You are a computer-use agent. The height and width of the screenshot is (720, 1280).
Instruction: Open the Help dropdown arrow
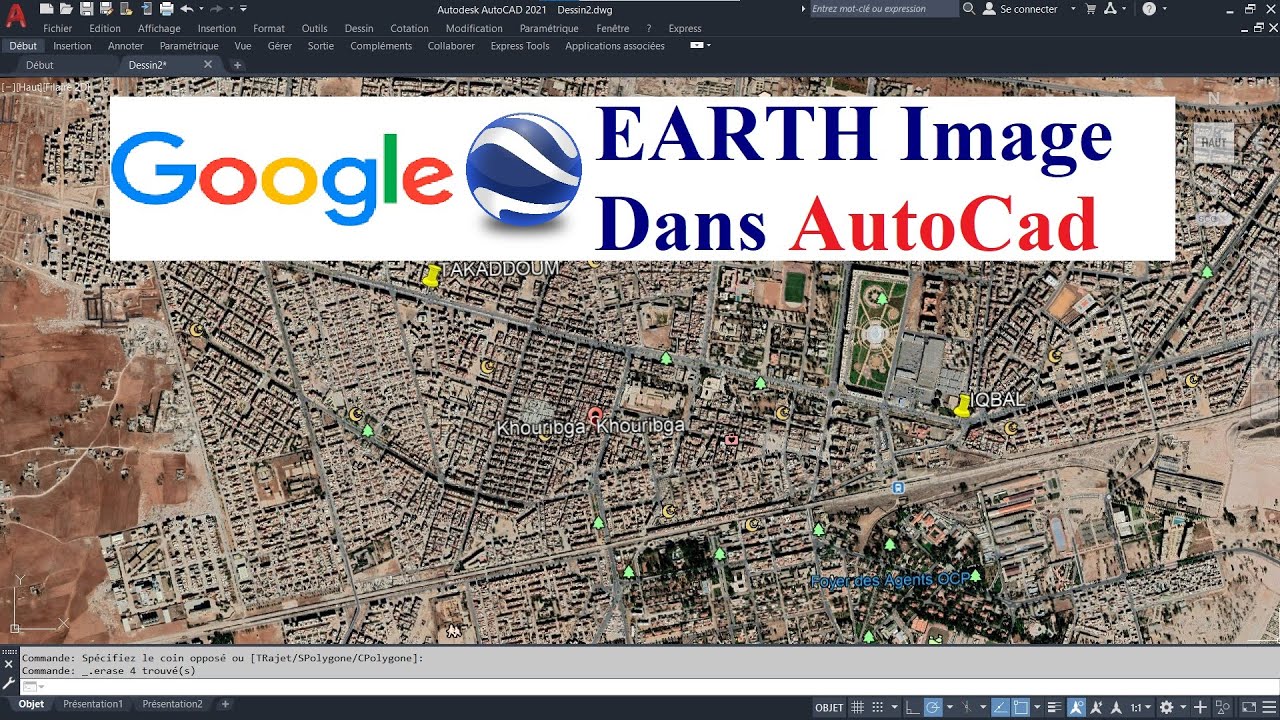(x=1165, y=9)
